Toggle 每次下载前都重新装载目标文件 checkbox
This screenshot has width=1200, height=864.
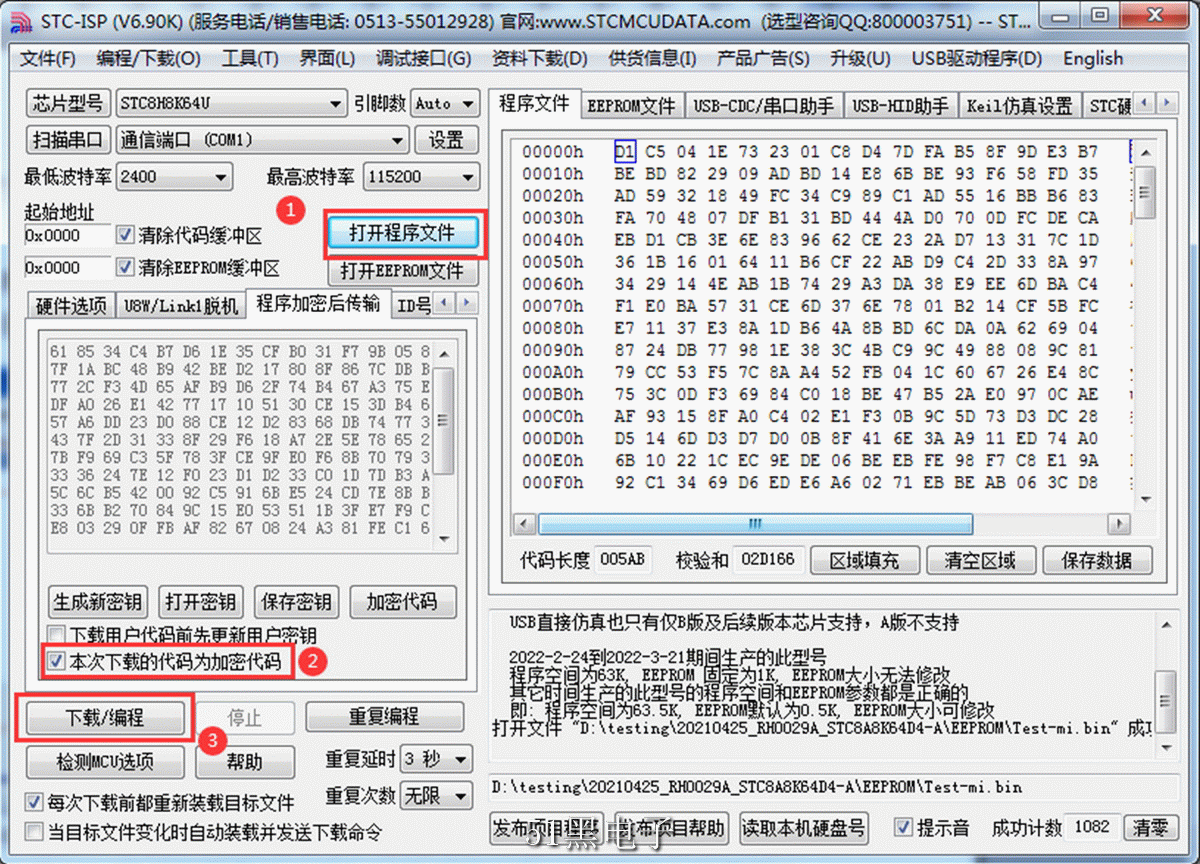pos(34,802)
